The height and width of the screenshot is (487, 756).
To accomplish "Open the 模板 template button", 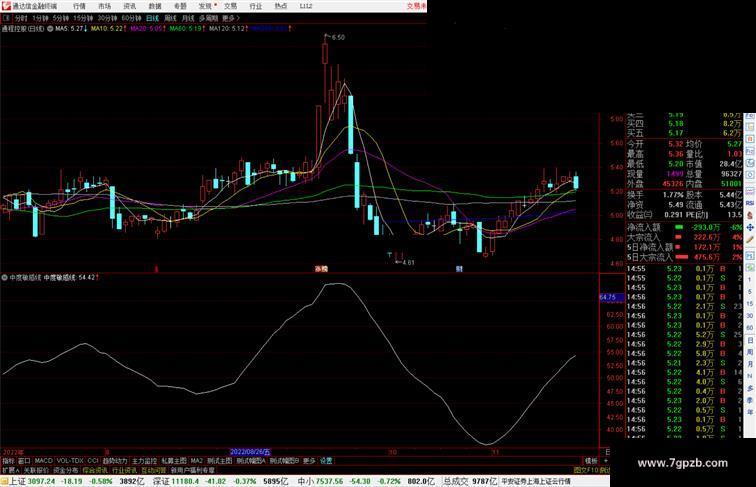I will pos(591,461).
